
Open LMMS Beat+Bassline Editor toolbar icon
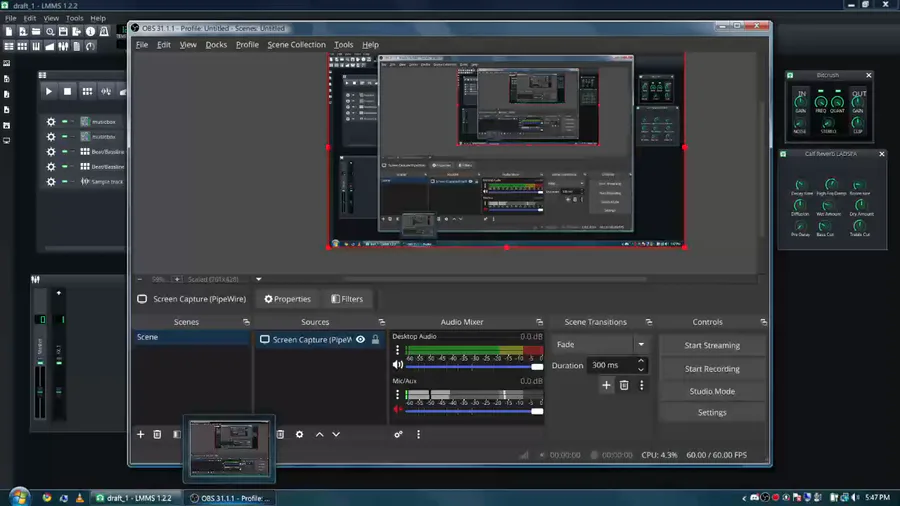coord(22,46)
